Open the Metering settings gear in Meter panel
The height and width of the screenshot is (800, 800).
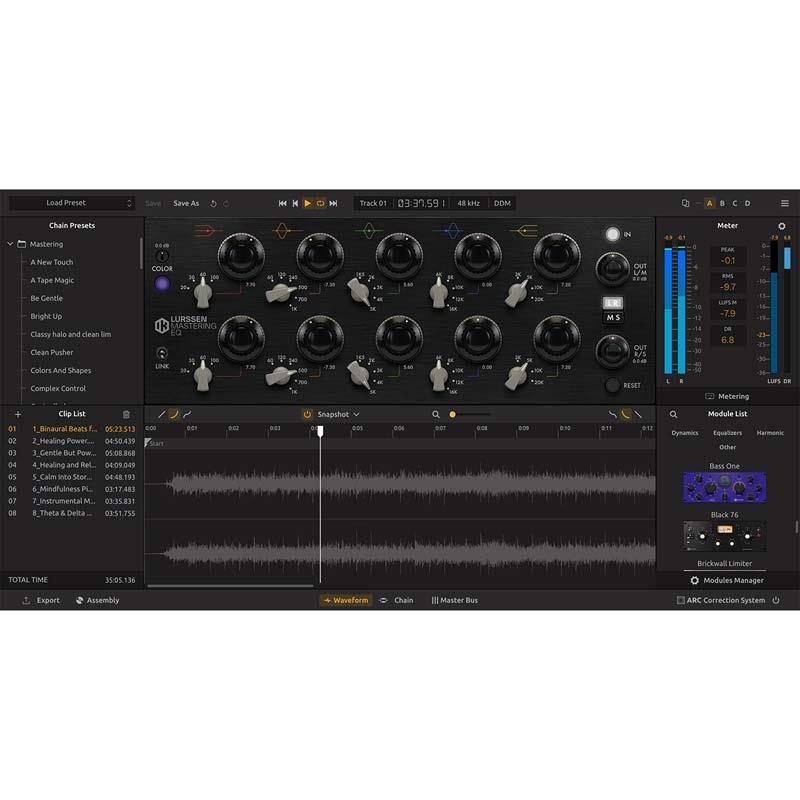(781, 226)
